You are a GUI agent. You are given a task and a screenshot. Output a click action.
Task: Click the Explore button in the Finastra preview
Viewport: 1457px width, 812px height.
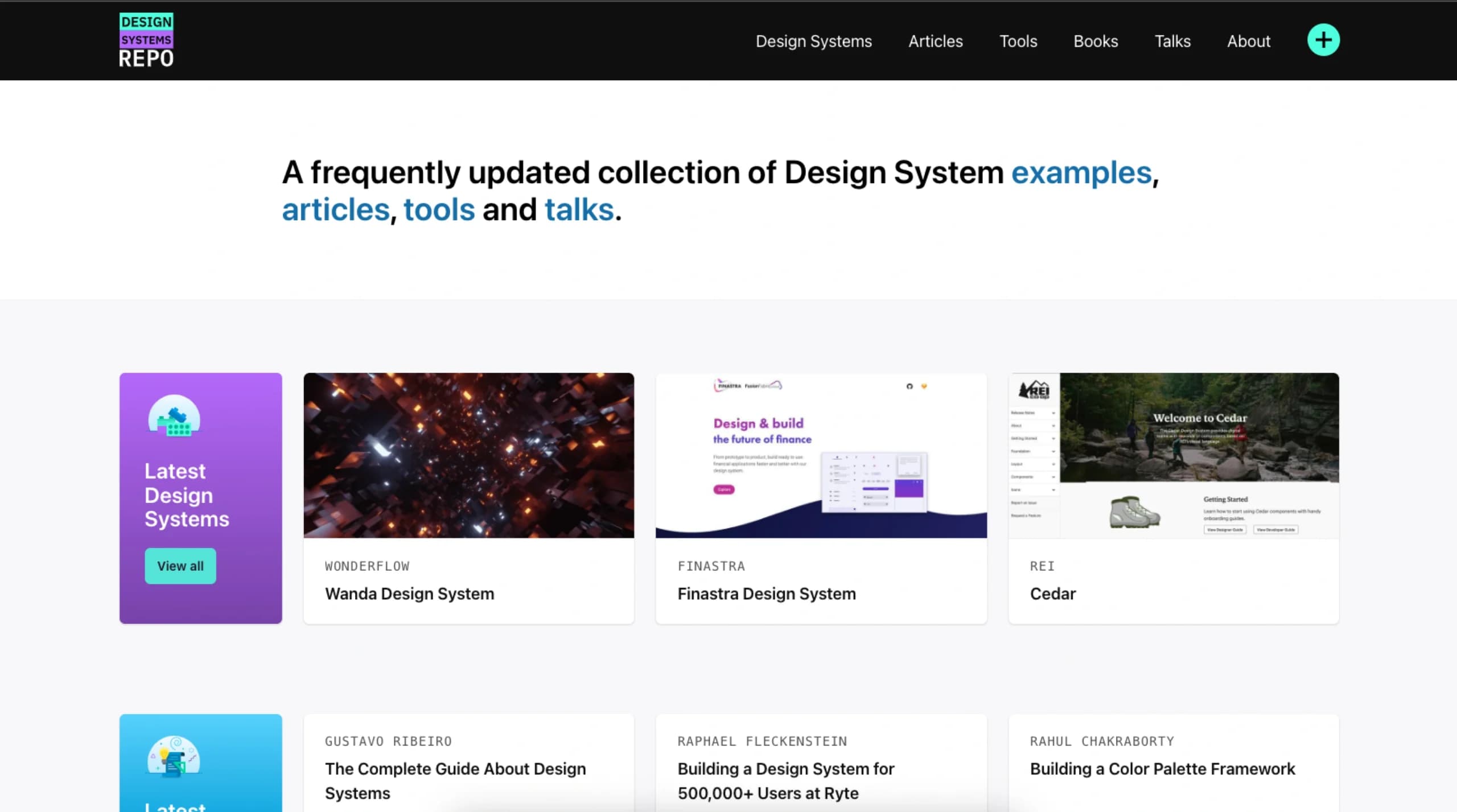coord(724,489)
